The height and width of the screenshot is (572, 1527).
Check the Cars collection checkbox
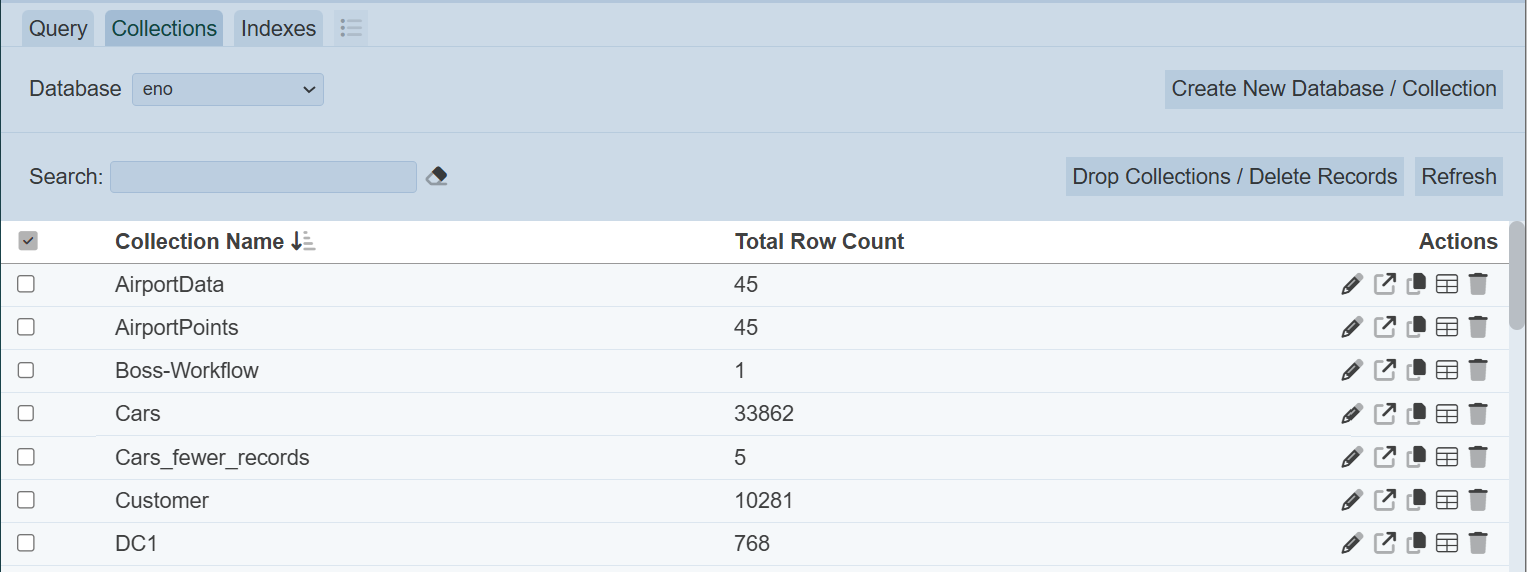coord(26,413)
